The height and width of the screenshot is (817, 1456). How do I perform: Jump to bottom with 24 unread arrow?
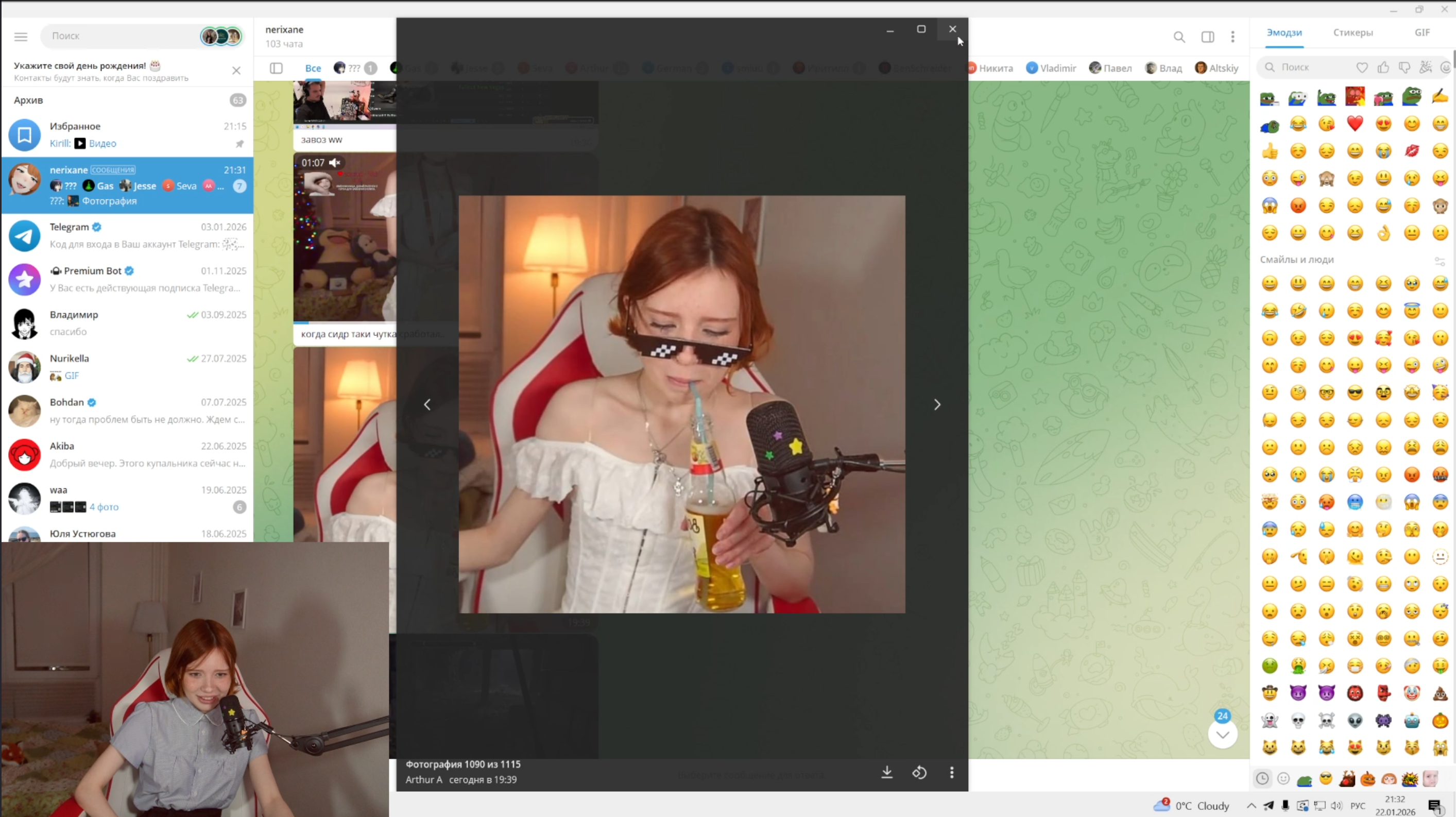[x=1223, y=734]
